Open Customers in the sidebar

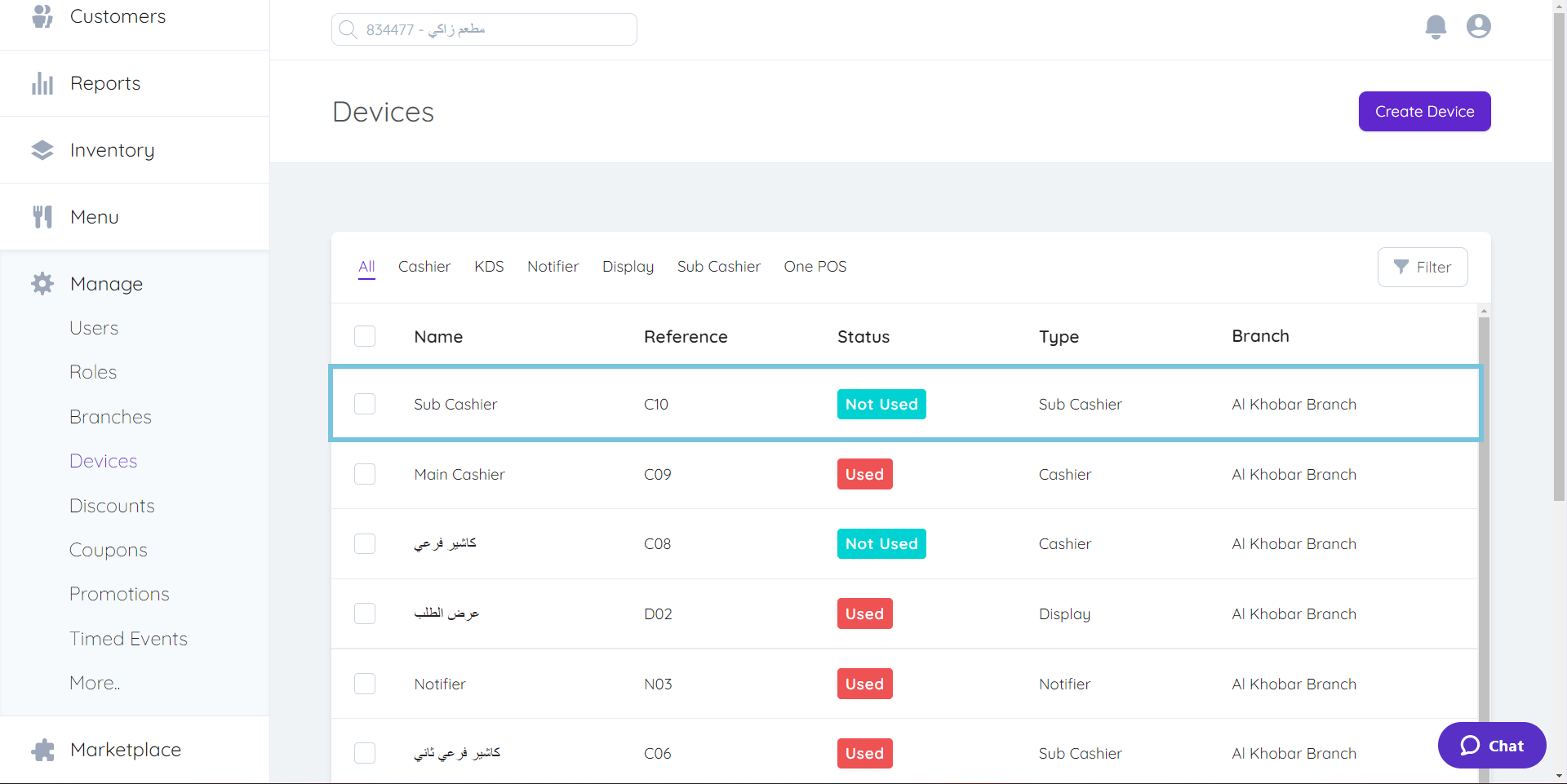pyautogui.click(x=118, y=16)
